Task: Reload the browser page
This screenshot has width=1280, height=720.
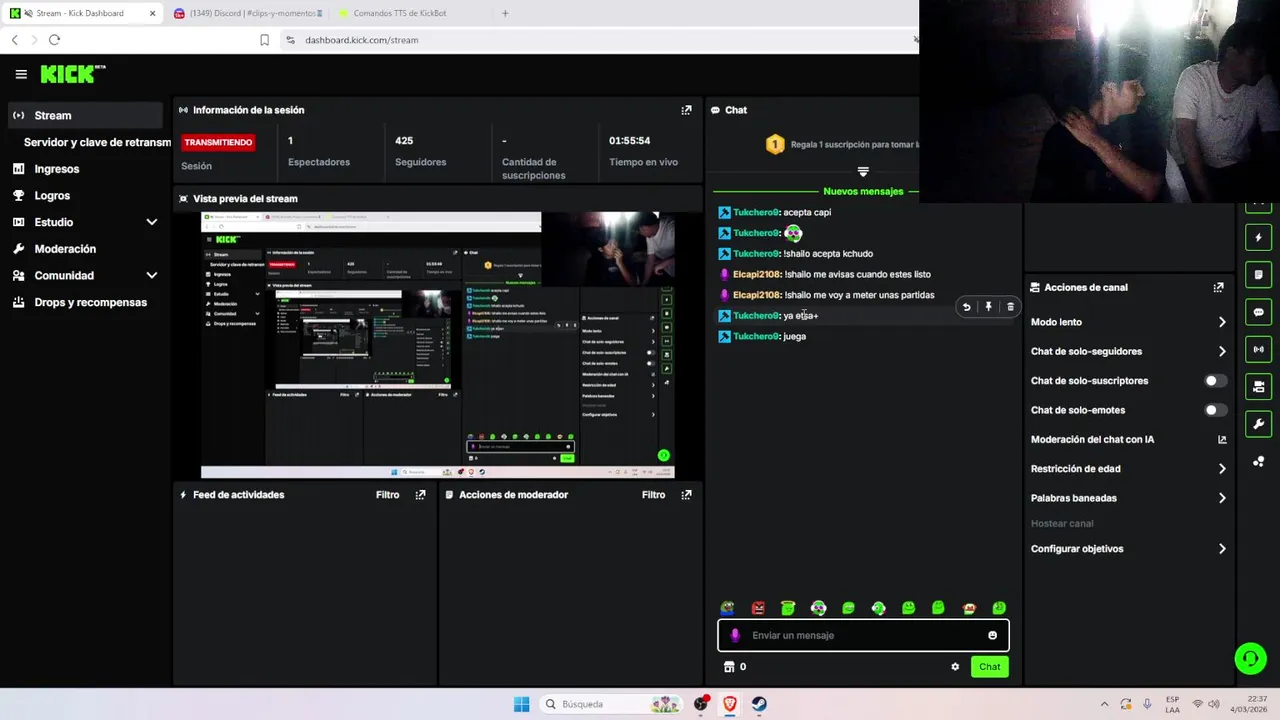Action: (x=54, y=40)
